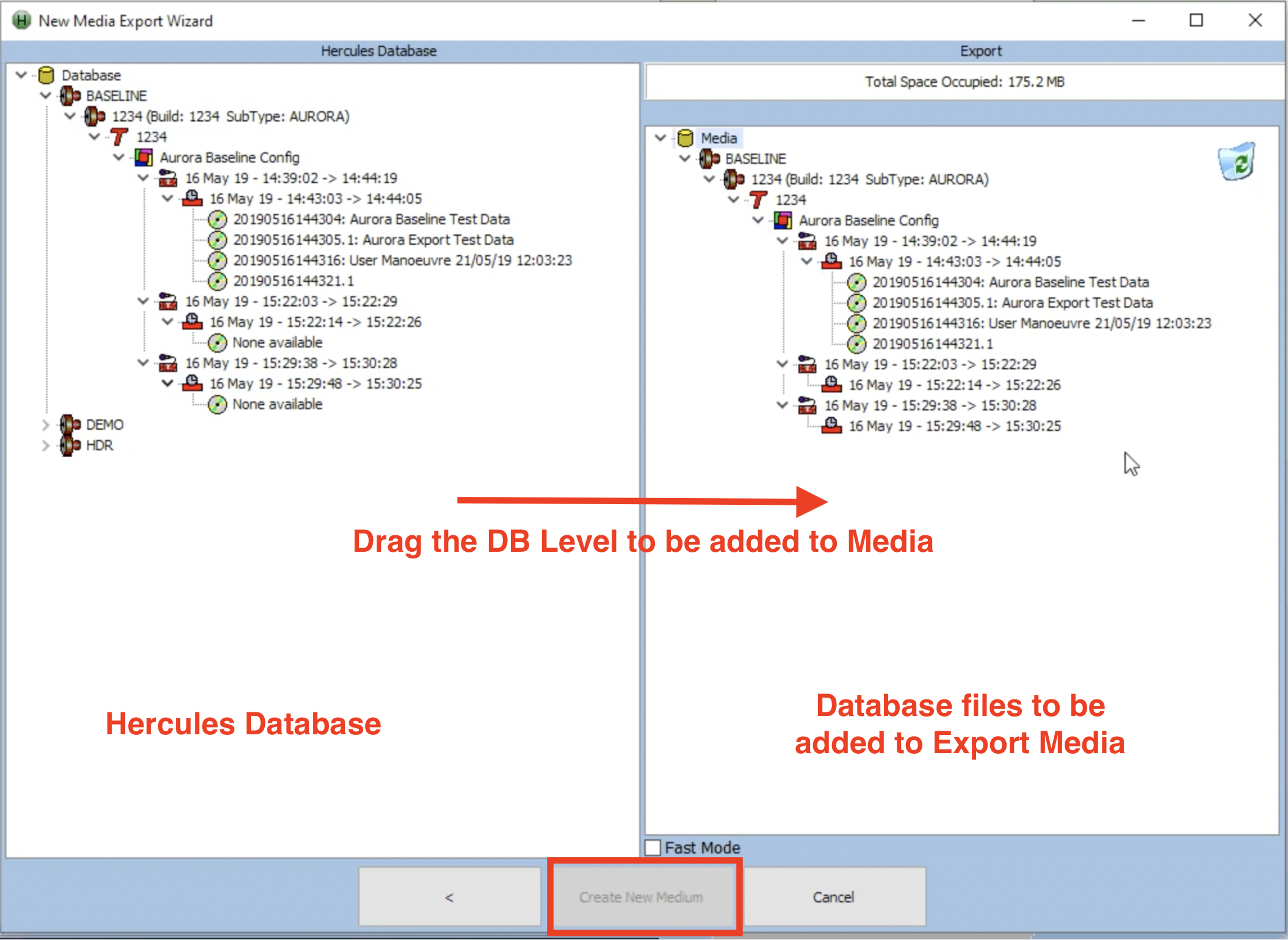Image resolution: width=1288 pixels, height=940 pixels.
Task: Expand the HDR node
Action: click(46, 445)
